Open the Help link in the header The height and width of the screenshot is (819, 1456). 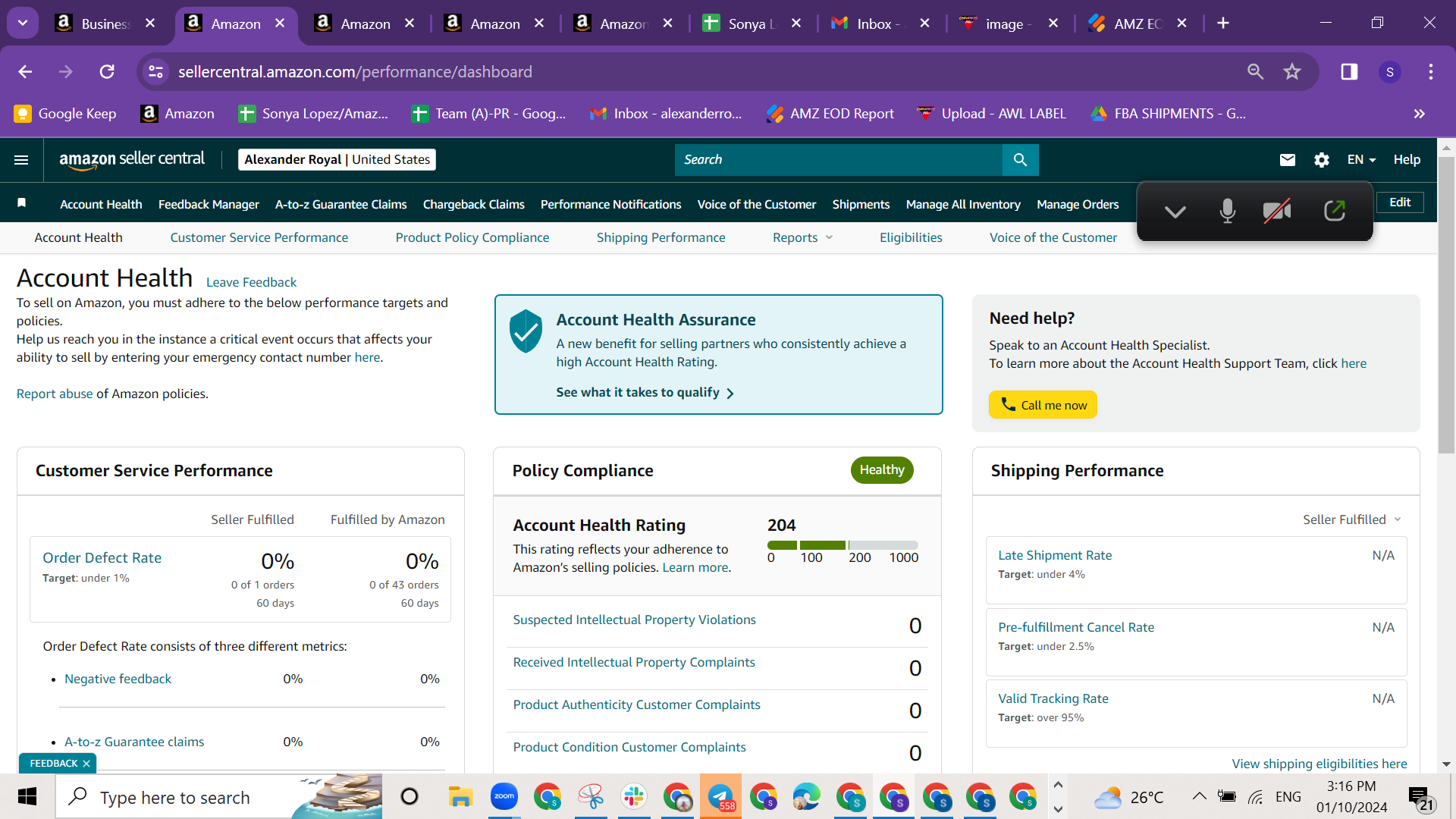click(1407, 160)
